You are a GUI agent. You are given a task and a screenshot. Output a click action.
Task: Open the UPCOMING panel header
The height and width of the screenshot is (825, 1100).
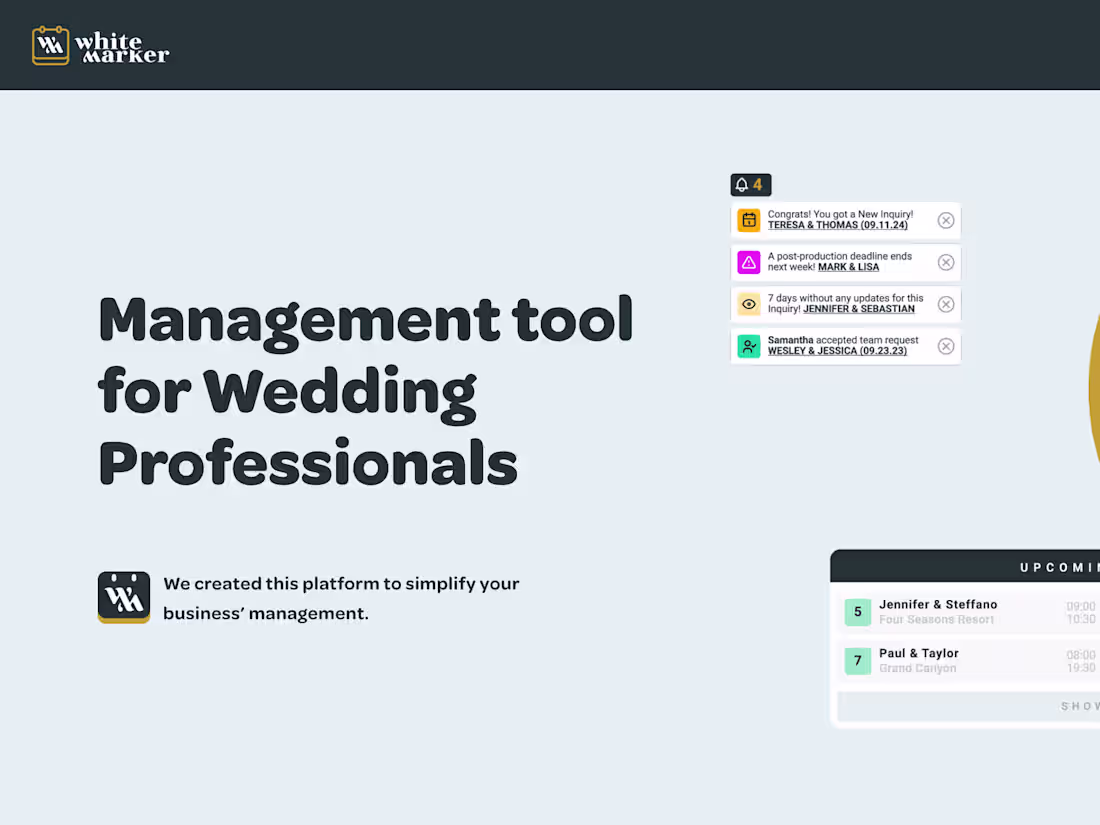point(1060,565)
